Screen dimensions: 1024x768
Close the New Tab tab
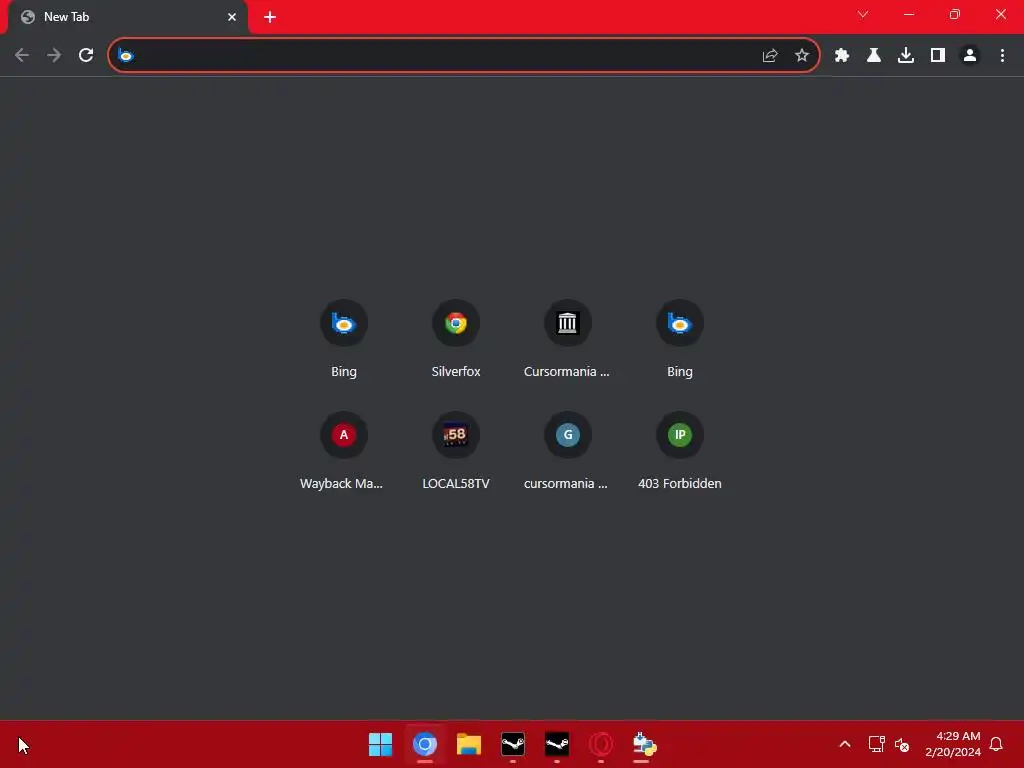pos(232,17)
